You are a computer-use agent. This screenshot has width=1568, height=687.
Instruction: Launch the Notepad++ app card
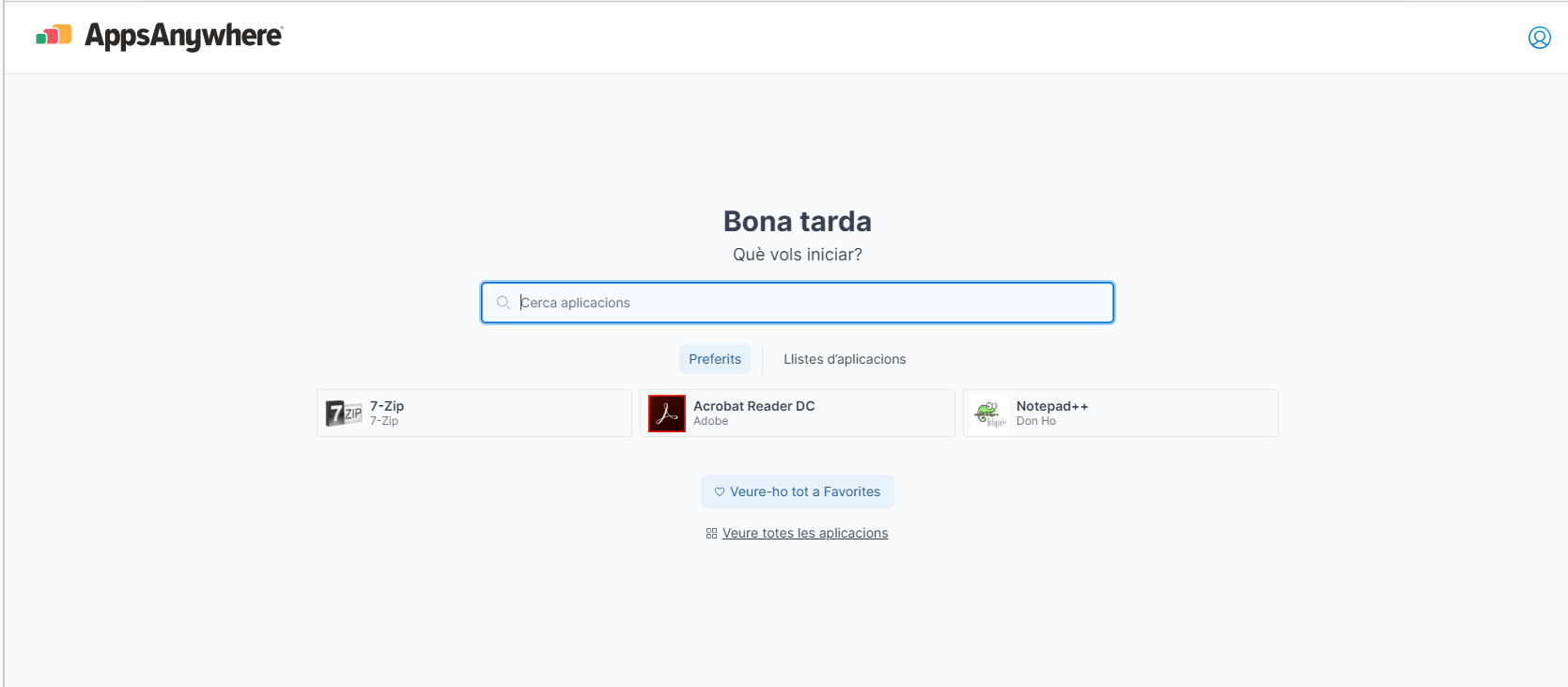[x=1121, y=414]
